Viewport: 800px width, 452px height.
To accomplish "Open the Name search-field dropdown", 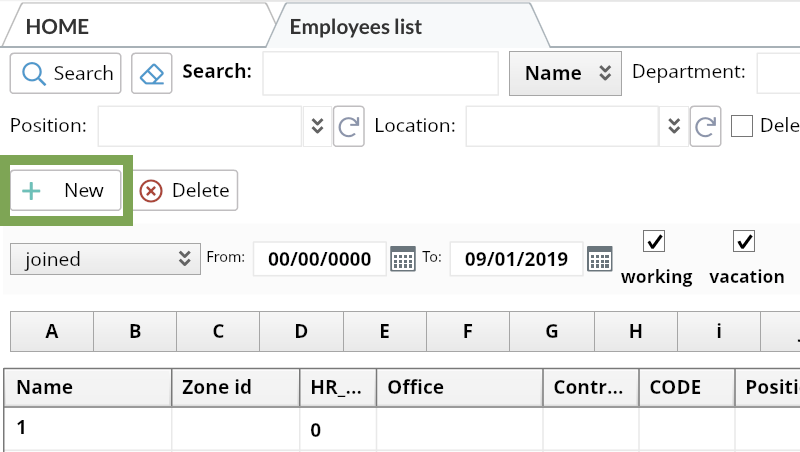I will point(565,73).
